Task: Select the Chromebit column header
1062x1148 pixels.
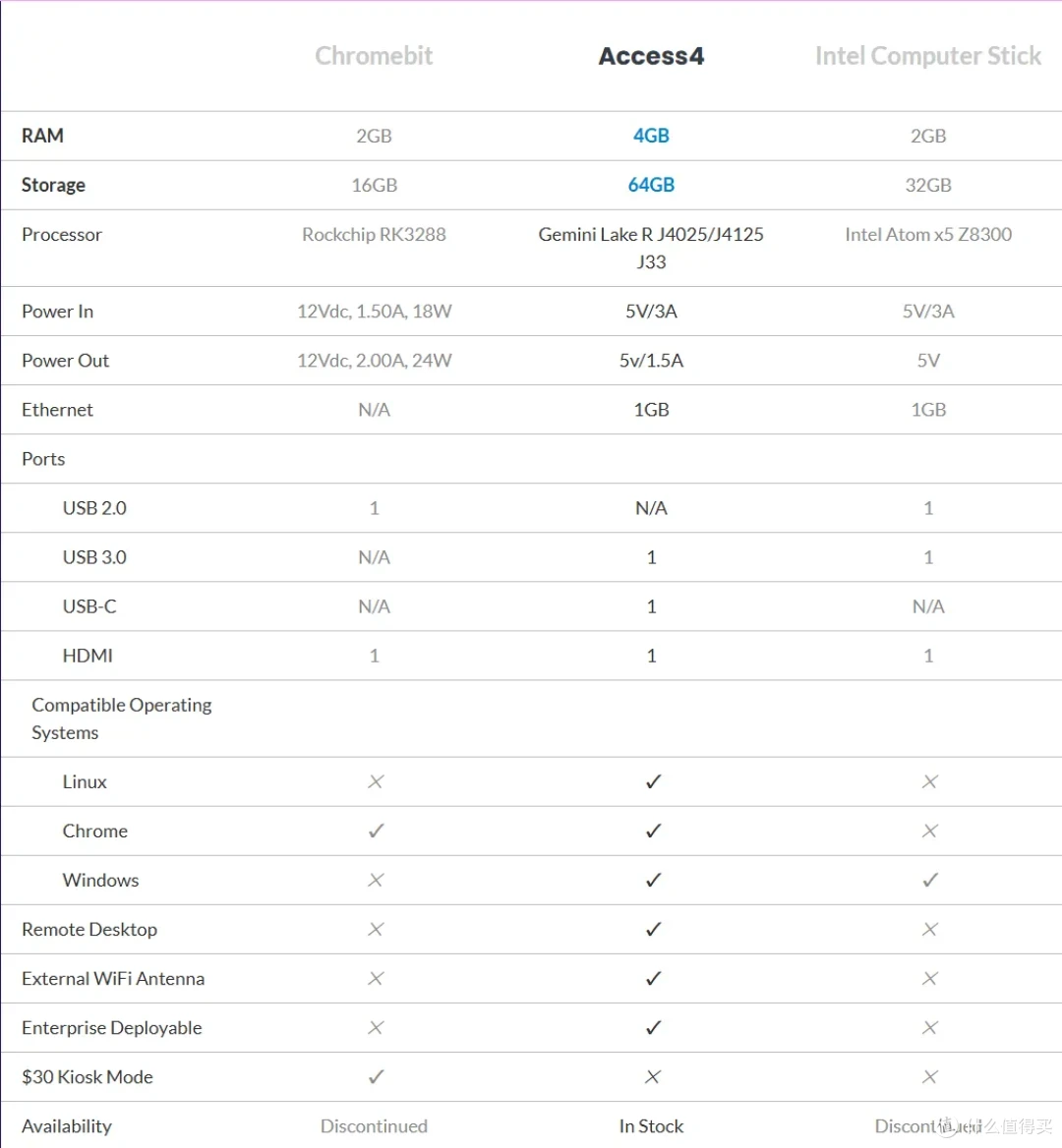Action: 374,56
